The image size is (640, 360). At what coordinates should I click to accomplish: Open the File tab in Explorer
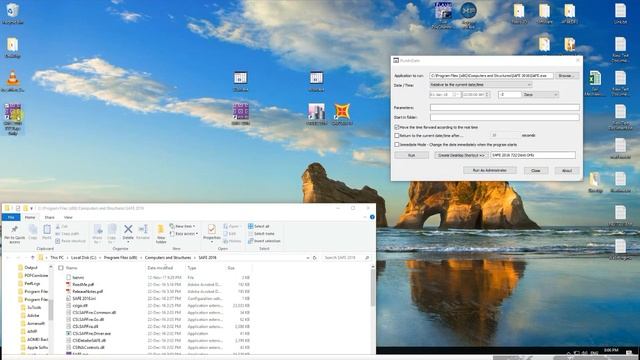point(11,217)
